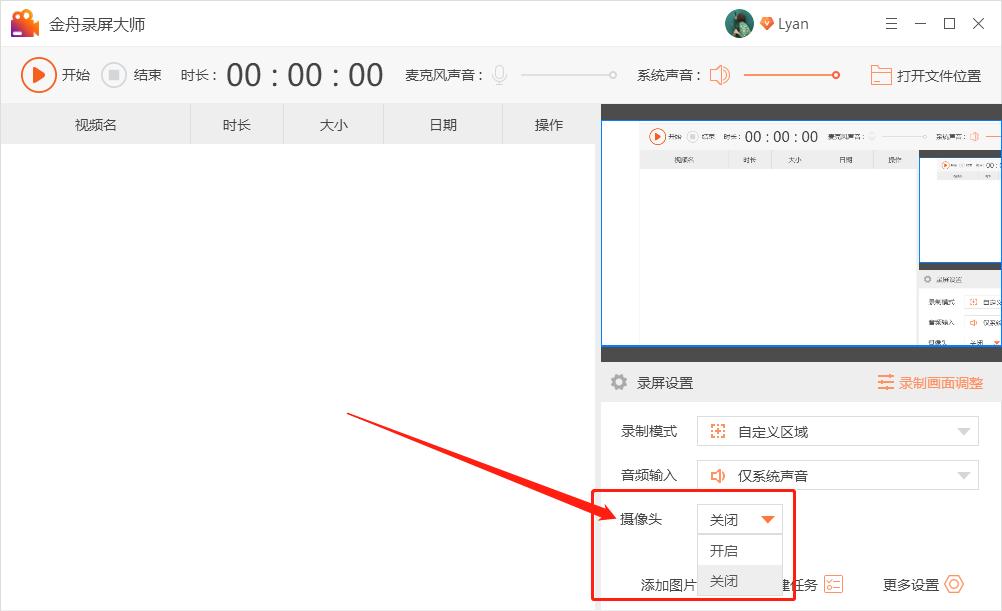1002x611 pixels.
Task: Click the recording preview thumbnail
Action: [x=800, y=230]
